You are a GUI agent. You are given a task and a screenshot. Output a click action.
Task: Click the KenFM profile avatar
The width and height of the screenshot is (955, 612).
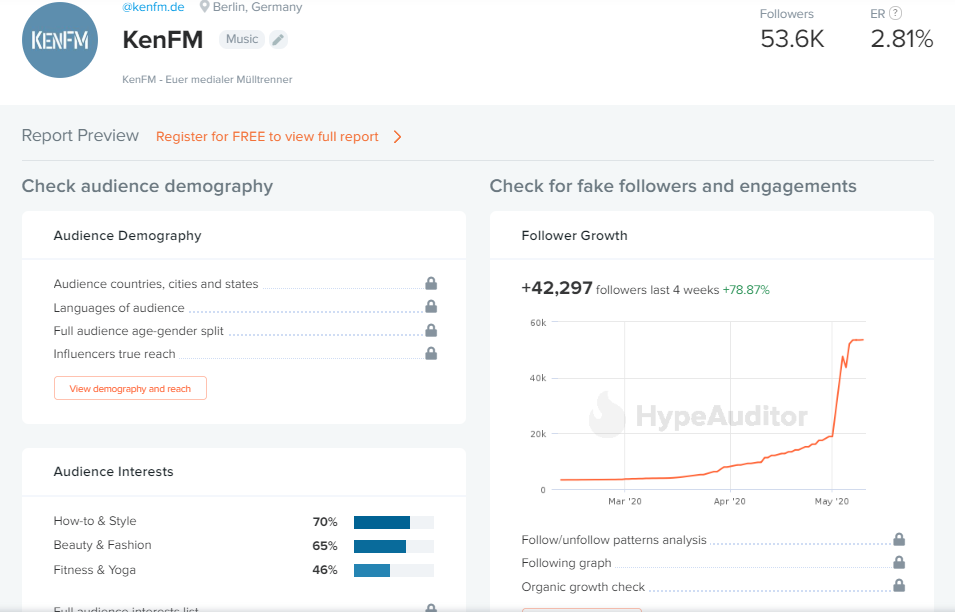coord(60,40)
